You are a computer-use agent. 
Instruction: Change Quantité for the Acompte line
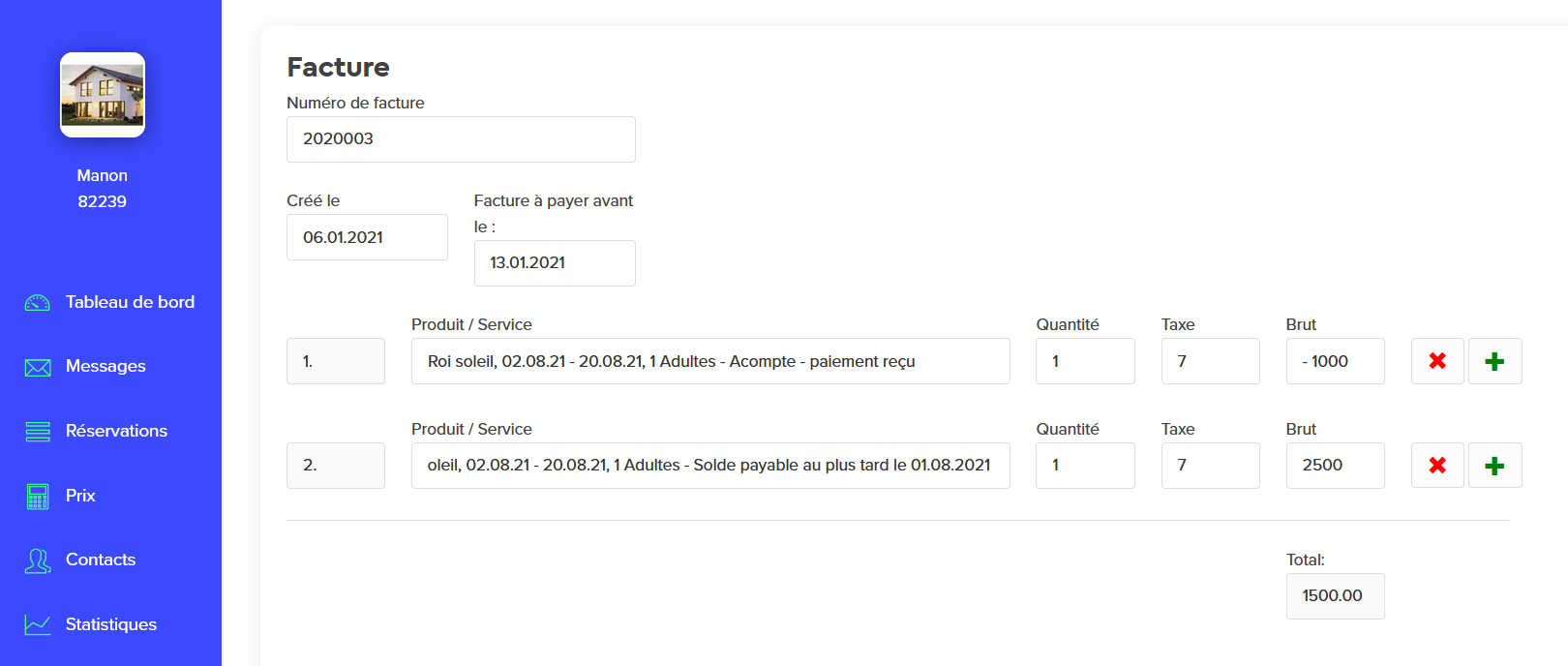click(x=1085, y=361)
